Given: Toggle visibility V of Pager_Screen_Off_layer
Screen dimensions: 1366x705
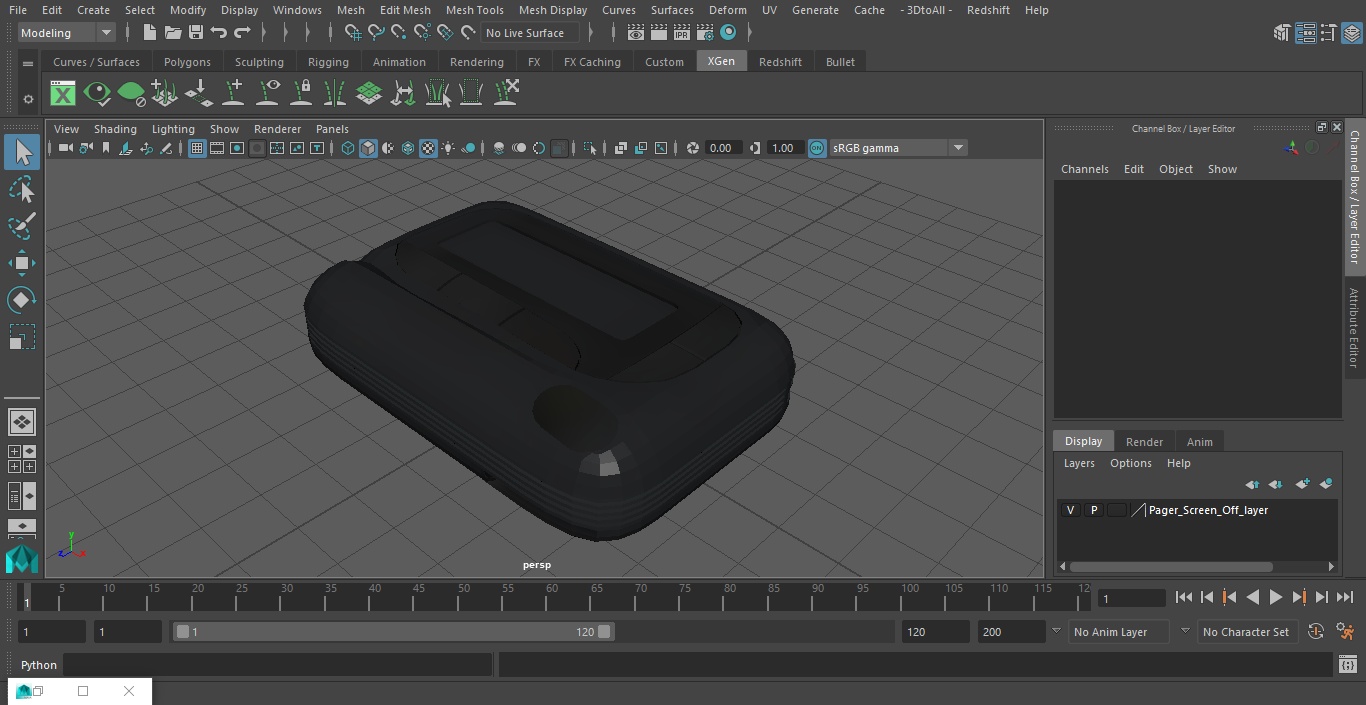Looking at the screenshot, I should click(1070, 510).
